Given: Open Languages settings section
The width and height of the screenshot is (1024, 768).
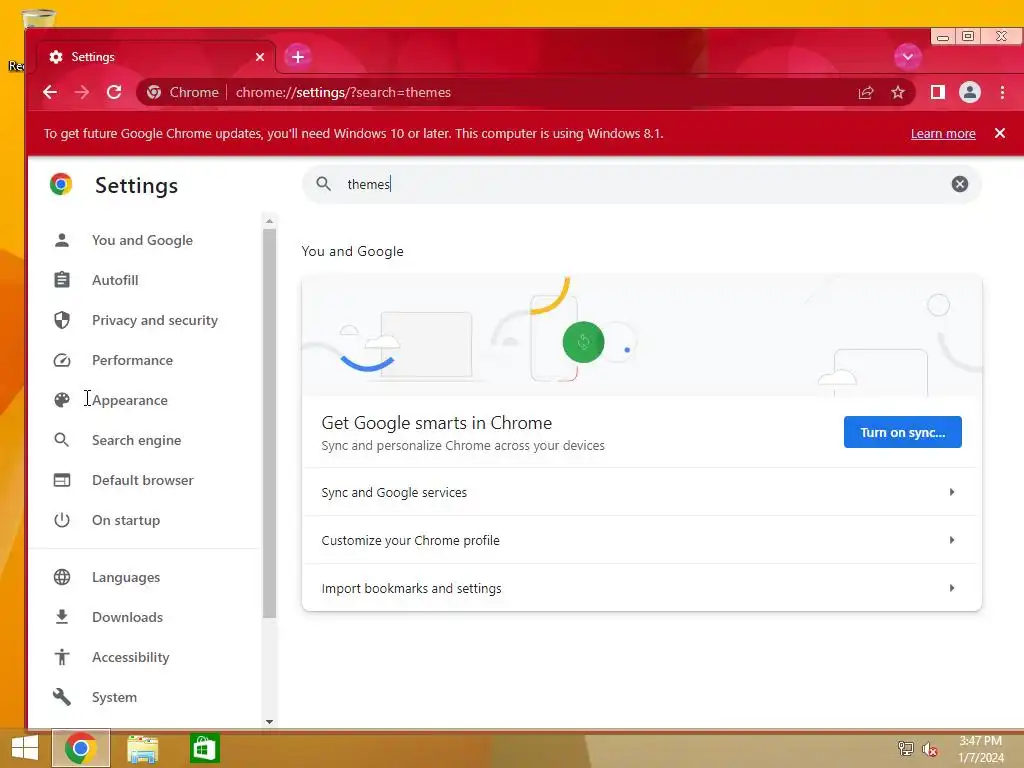Looking at the screenshot, I should tap(126, 577).
